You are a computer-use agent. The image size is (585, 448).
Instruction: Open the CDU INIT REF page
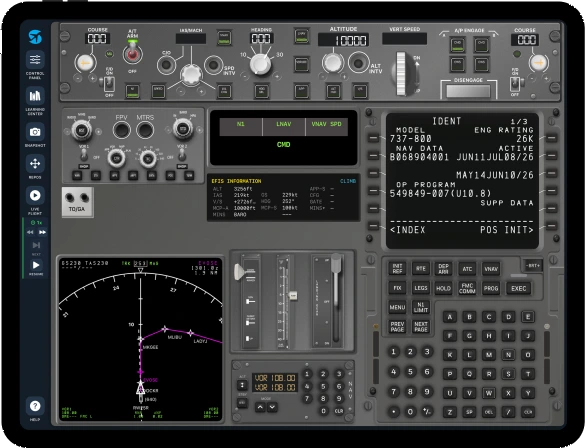coord(397,269)
